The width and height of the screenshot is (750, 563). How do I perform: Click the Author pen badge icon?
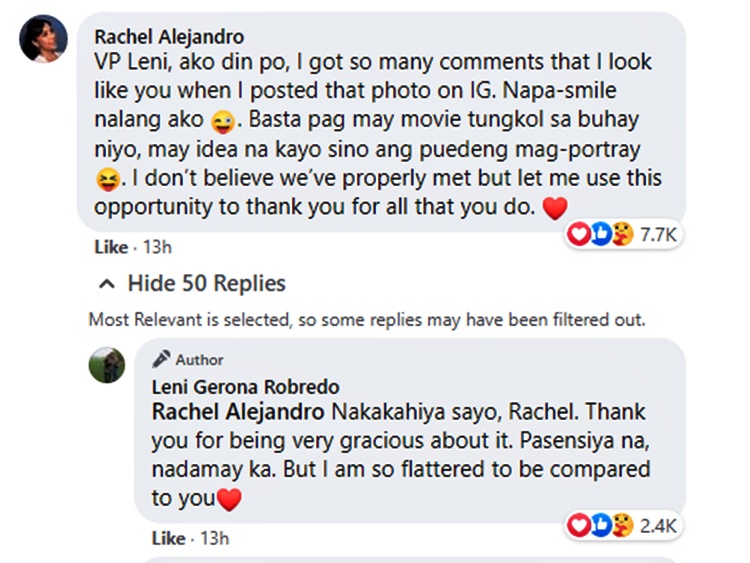[x=161, y=360]
